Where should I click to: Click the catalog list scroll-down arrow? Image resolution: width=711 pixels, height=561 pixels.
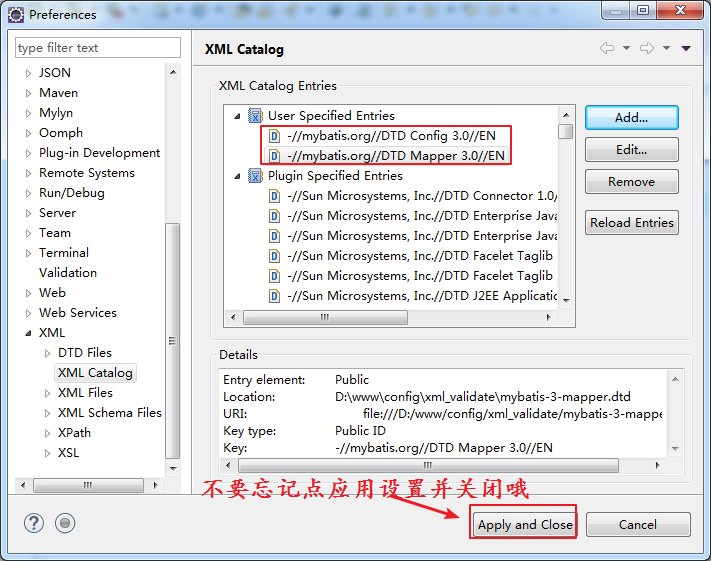pyautogui.click(x=566, y=301)
